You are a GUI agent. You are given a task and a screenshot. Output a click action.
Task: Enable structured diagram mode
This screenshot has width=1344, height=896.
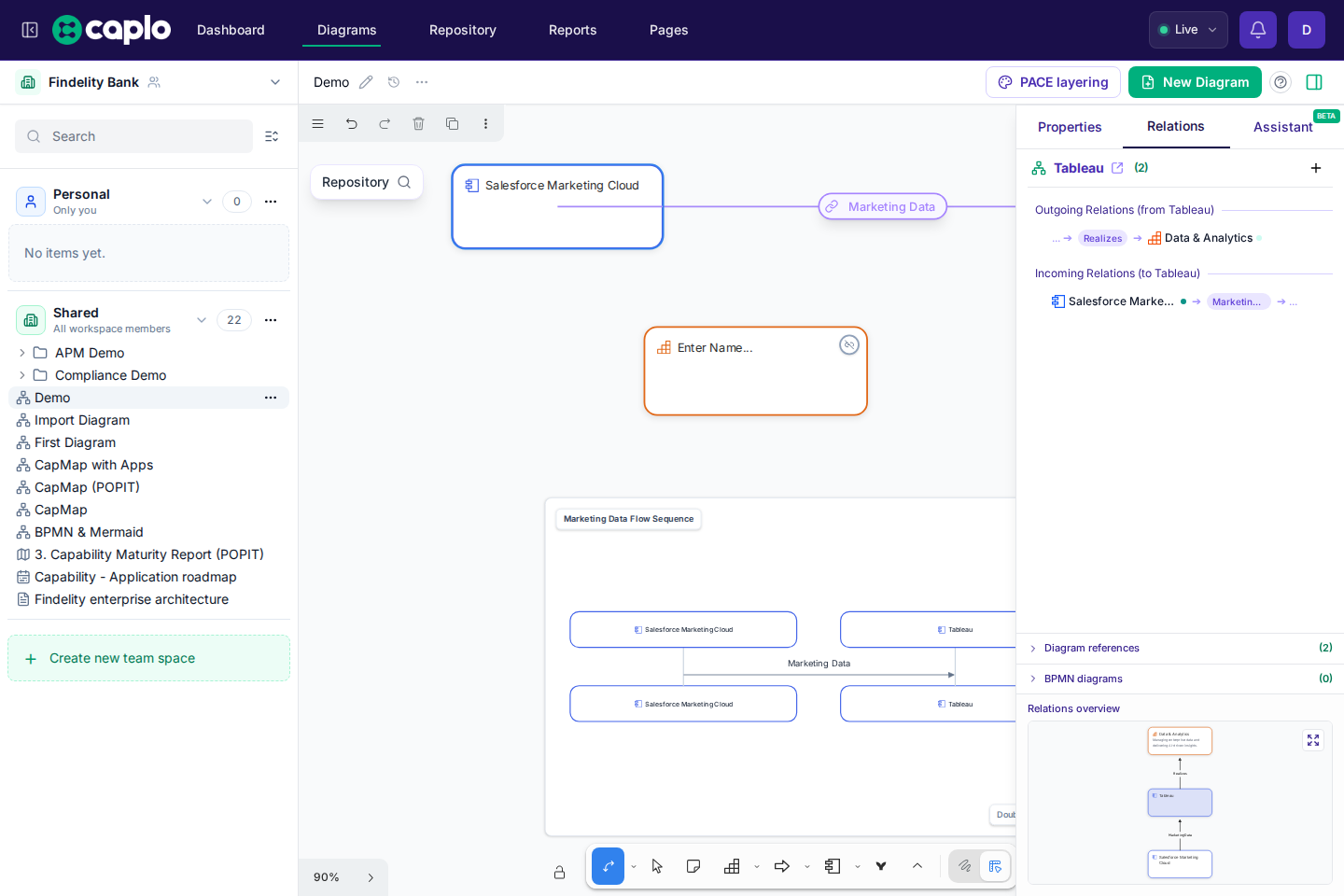(x=995, y=866)
